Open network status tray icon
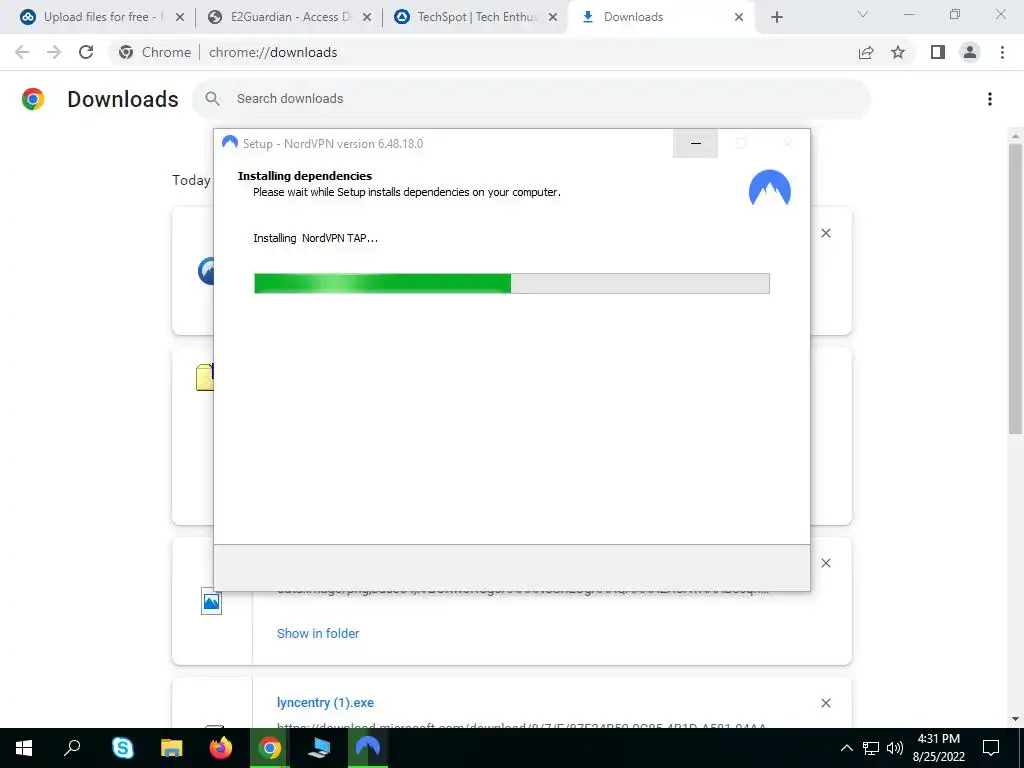The image size is (1024, 768). tap(871, 748)
